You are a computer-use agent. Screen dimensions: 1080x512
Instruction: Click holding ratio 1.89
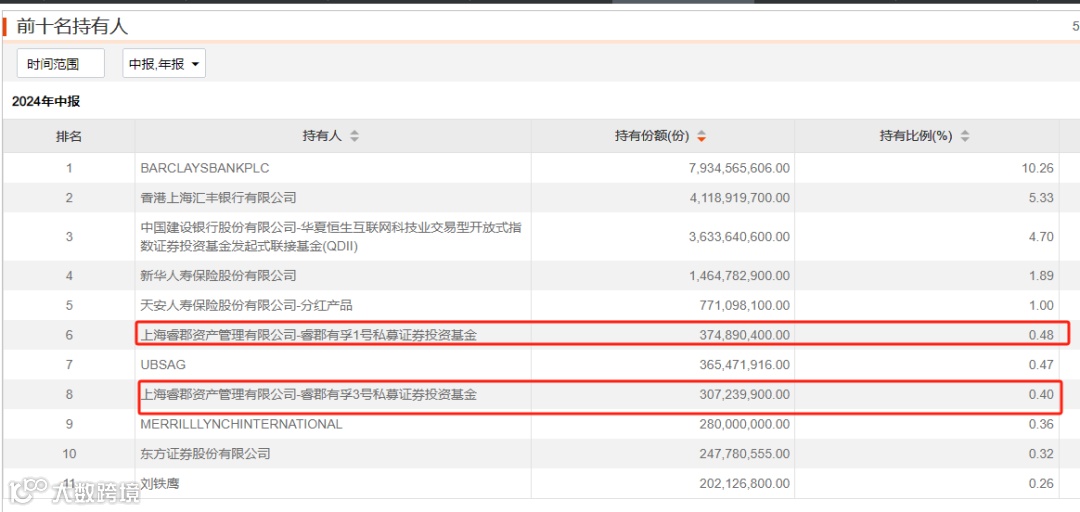pos(1041,276)
